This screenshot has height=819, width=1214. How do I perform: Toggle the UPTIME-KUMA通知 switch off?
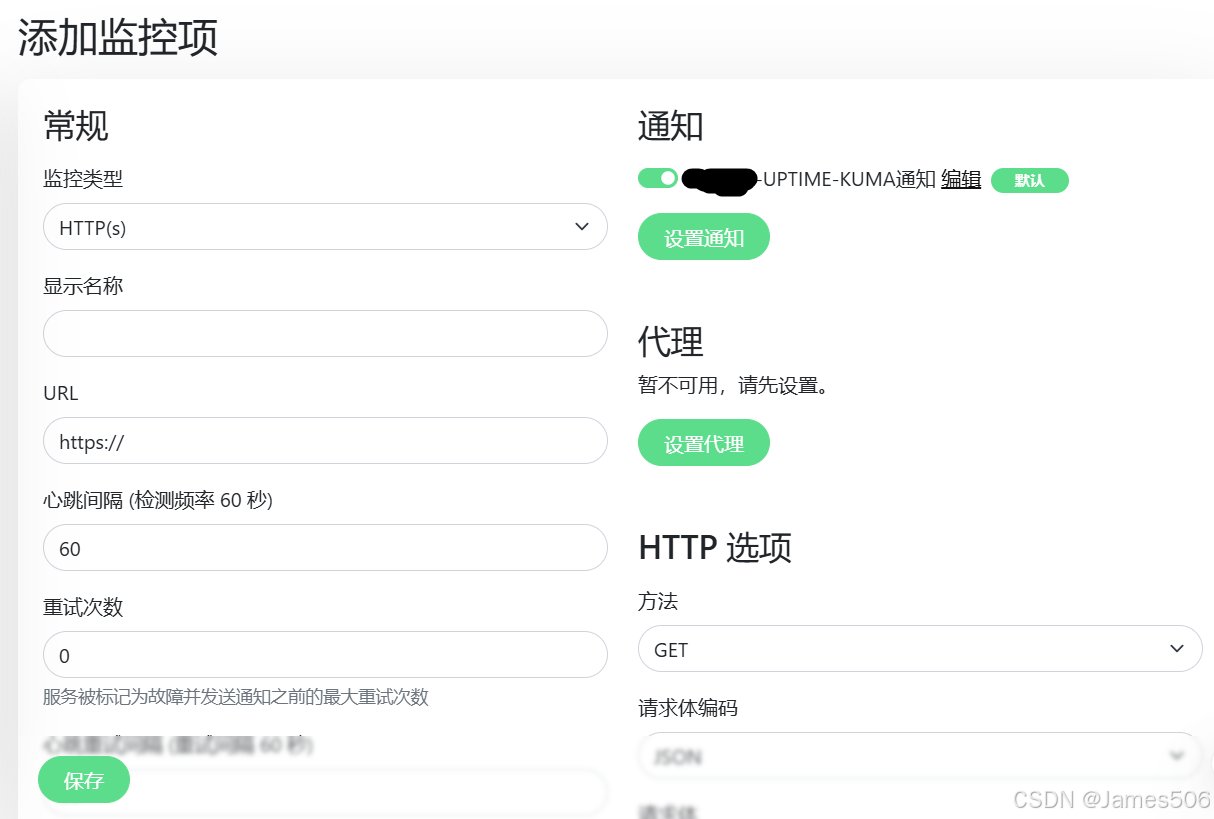[658, 178]
